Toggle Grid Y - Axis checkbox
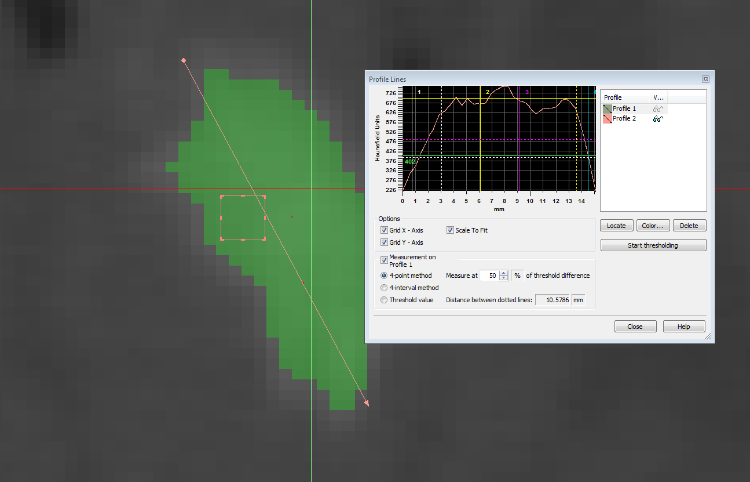Screen dimensions: 750x482 (x=384, y=242)
